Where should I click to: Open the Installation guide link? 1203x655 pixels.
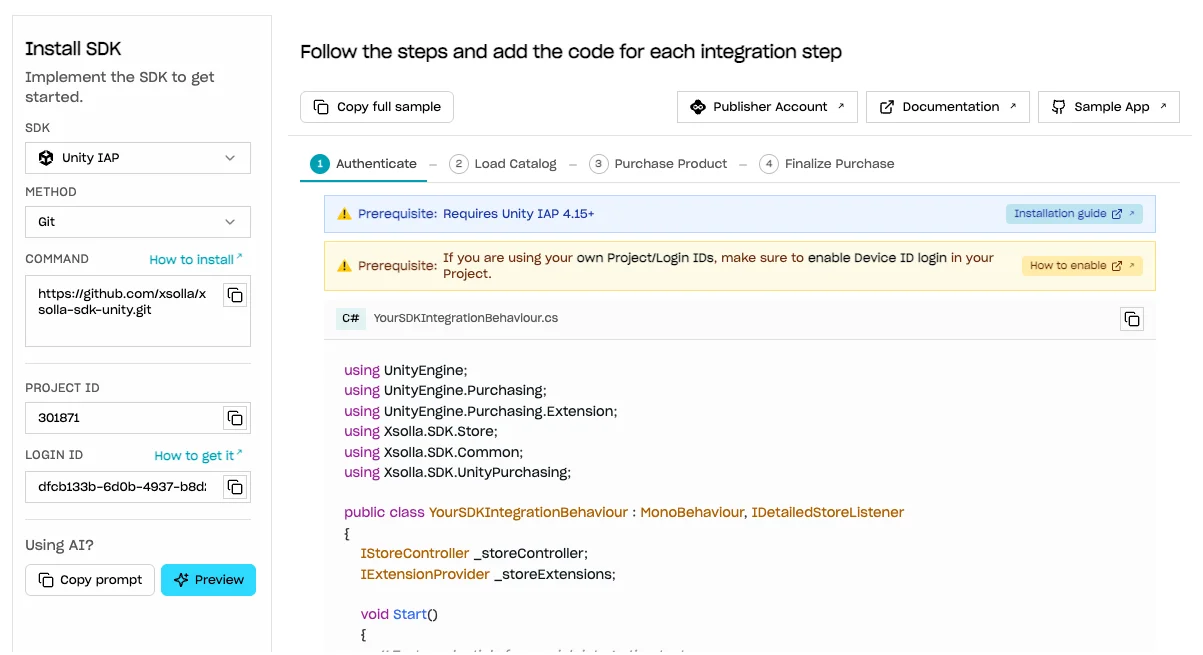point(1074,214)
